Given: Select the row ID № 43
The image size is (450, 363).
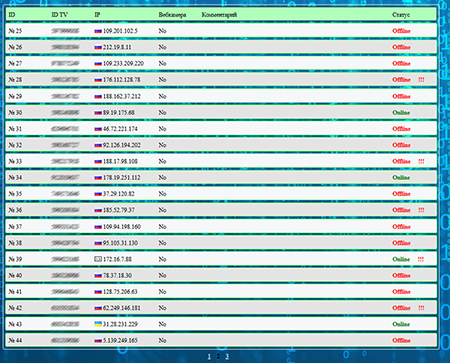Looking at the screenshot, I should pos(15,324).
